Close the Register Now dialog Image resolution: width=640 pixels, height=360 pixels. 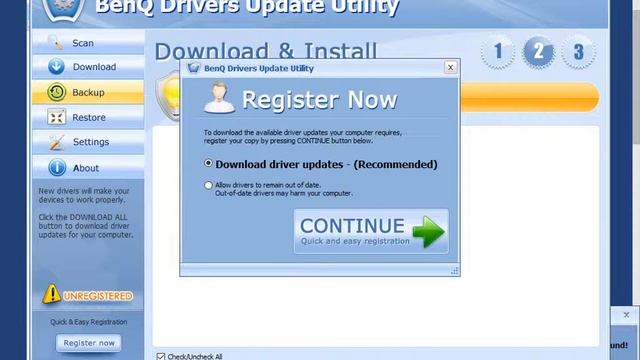[x=450, y=67]
